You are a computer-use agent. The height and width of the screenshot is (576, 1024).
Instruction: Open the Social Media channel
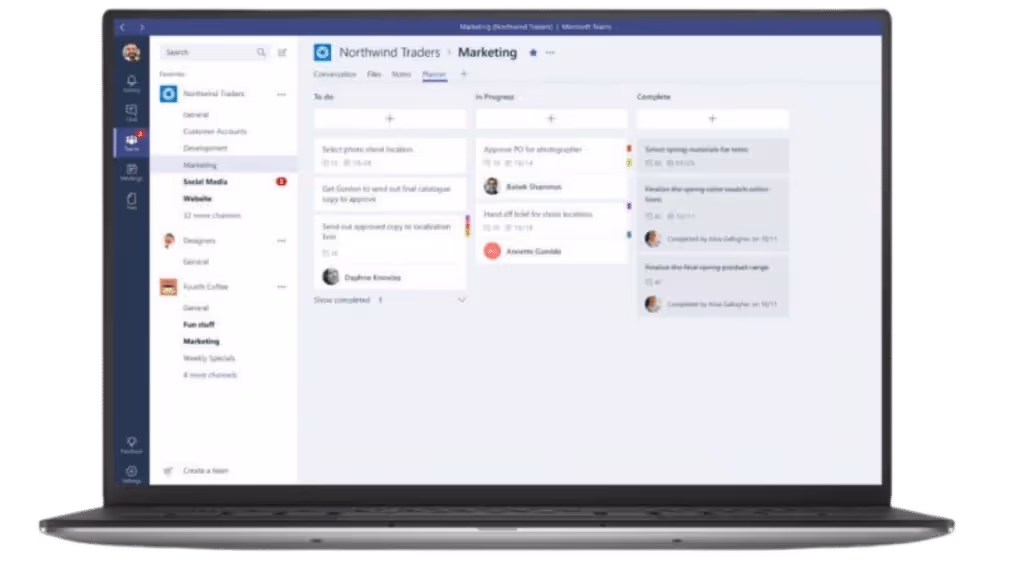coord(205,182)
